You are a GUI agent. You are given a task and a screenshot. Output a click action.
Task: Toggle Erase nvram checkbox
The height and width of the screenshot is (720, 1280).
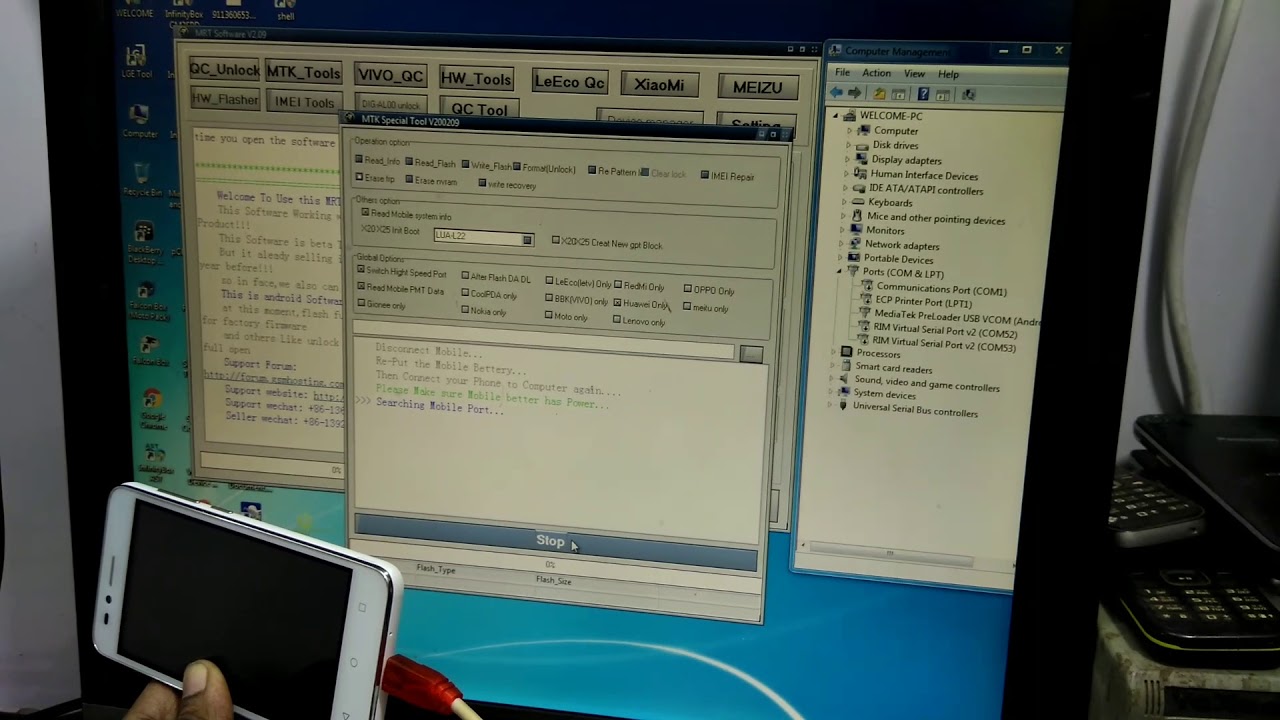(407, 180)
